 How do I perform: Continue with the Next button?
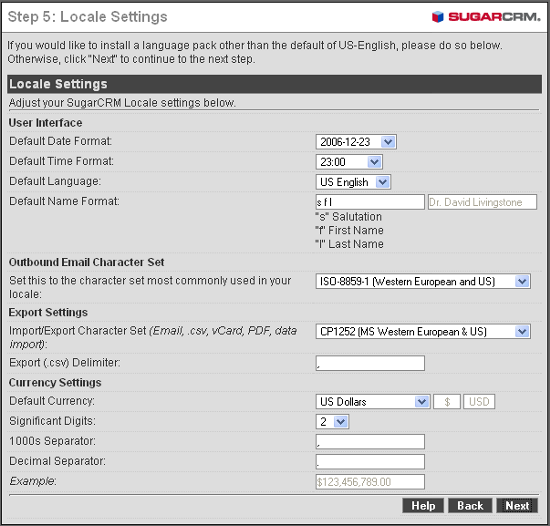point(517,506)
